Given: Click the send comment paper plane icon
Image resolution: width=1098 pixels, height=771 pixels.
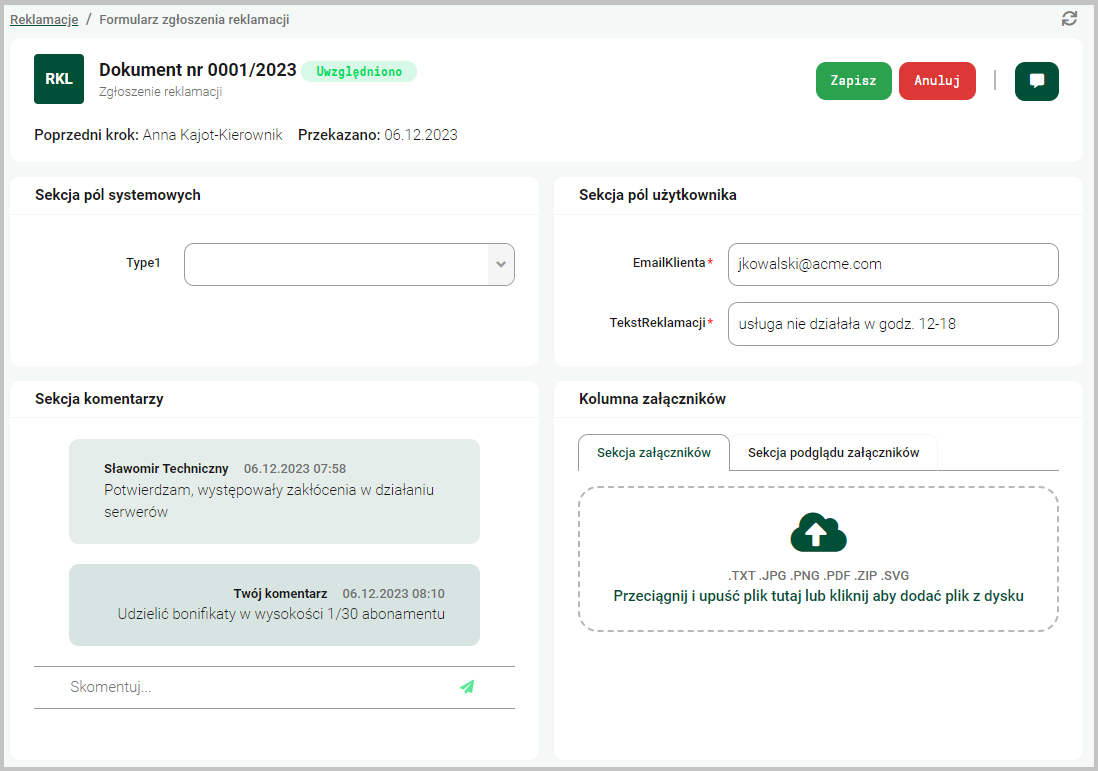Looking at the screenshot, I should pos(467,687).
